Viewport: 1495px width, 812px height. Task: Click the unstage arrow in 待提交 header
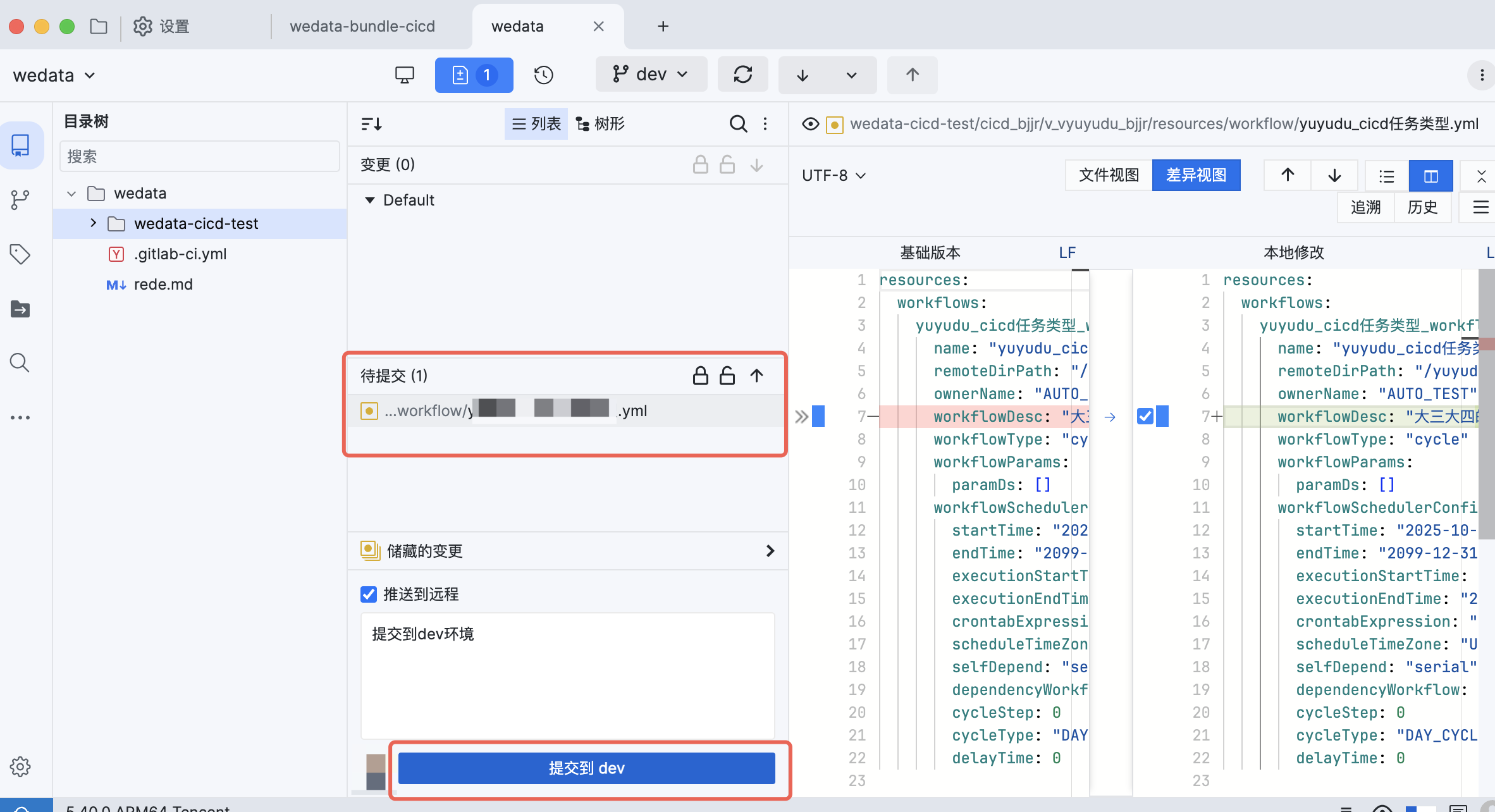pos(756,376)
